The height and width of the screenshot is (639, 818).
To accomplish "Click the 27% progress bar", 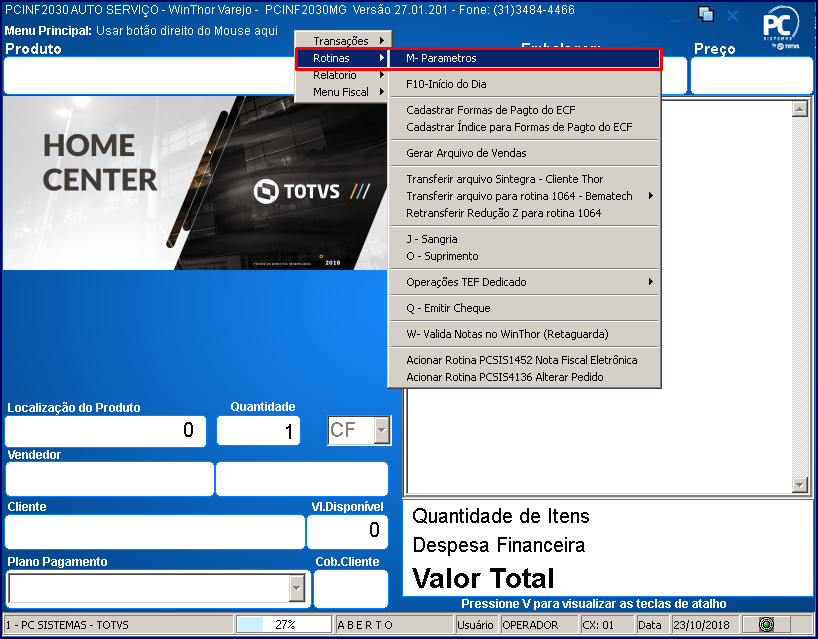I will click(x=284, y=624).
